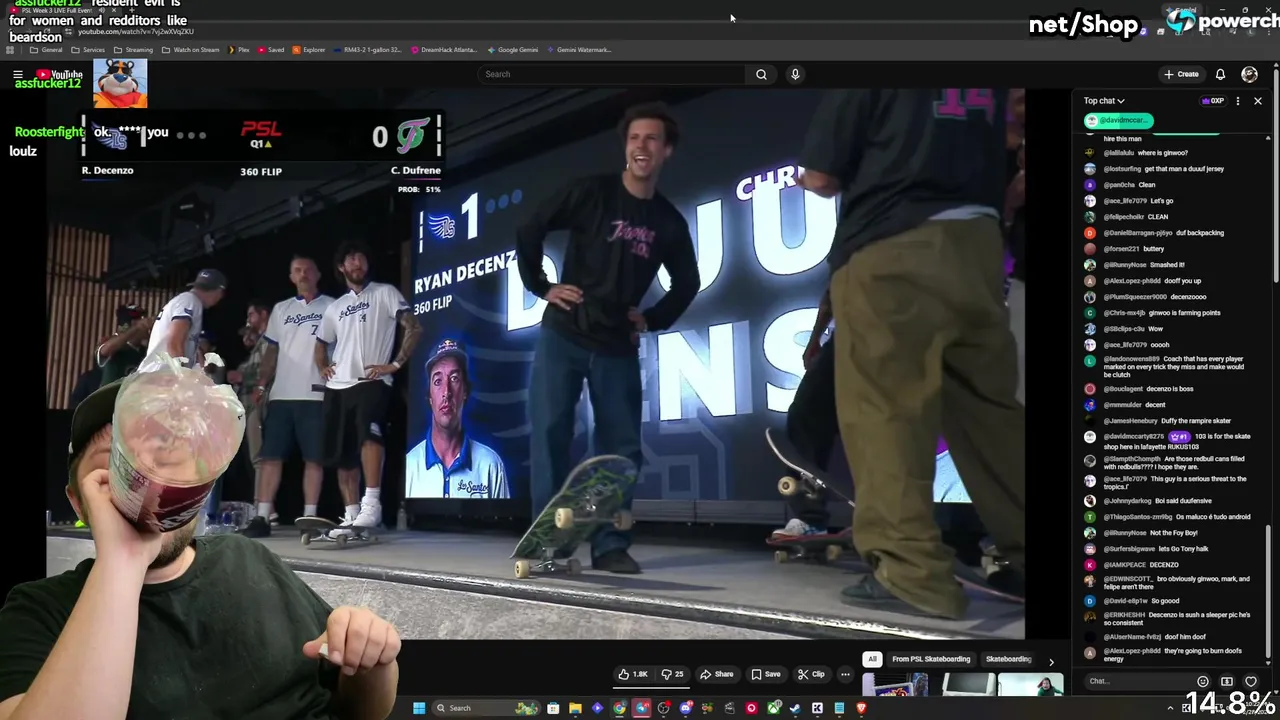Clip the video with scissors button
Viewport: 1280px width, 720px height.
811,674
